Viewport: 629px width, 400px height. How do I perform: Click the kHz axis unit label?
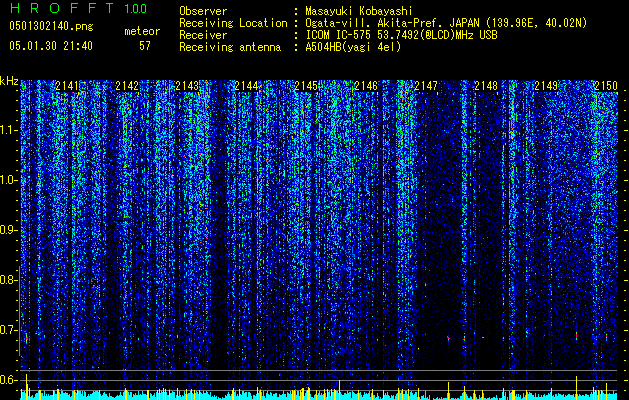click(x=9, y=81)
